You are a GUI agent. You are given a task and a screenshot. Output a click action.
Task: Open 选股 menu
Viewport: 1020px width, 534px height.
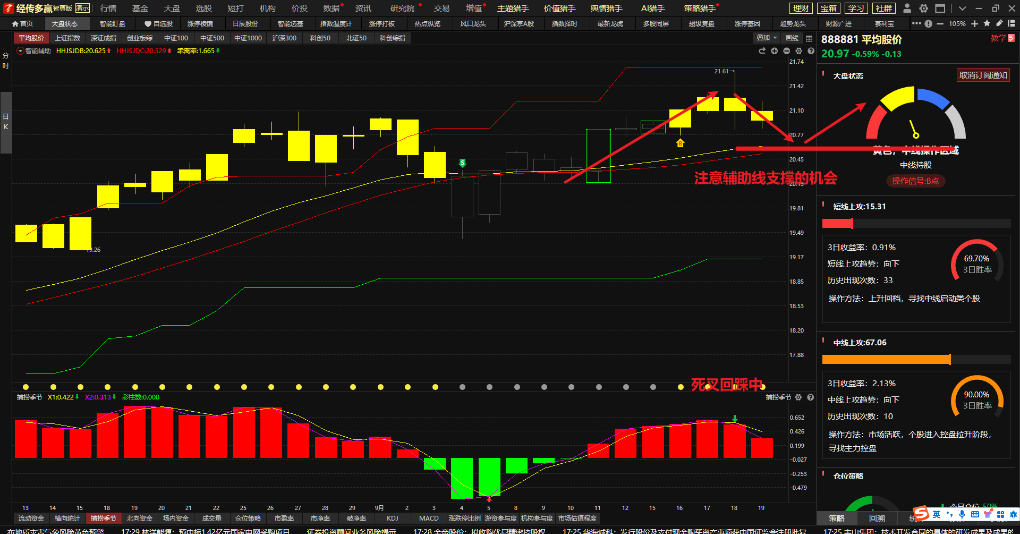(204, 8)
